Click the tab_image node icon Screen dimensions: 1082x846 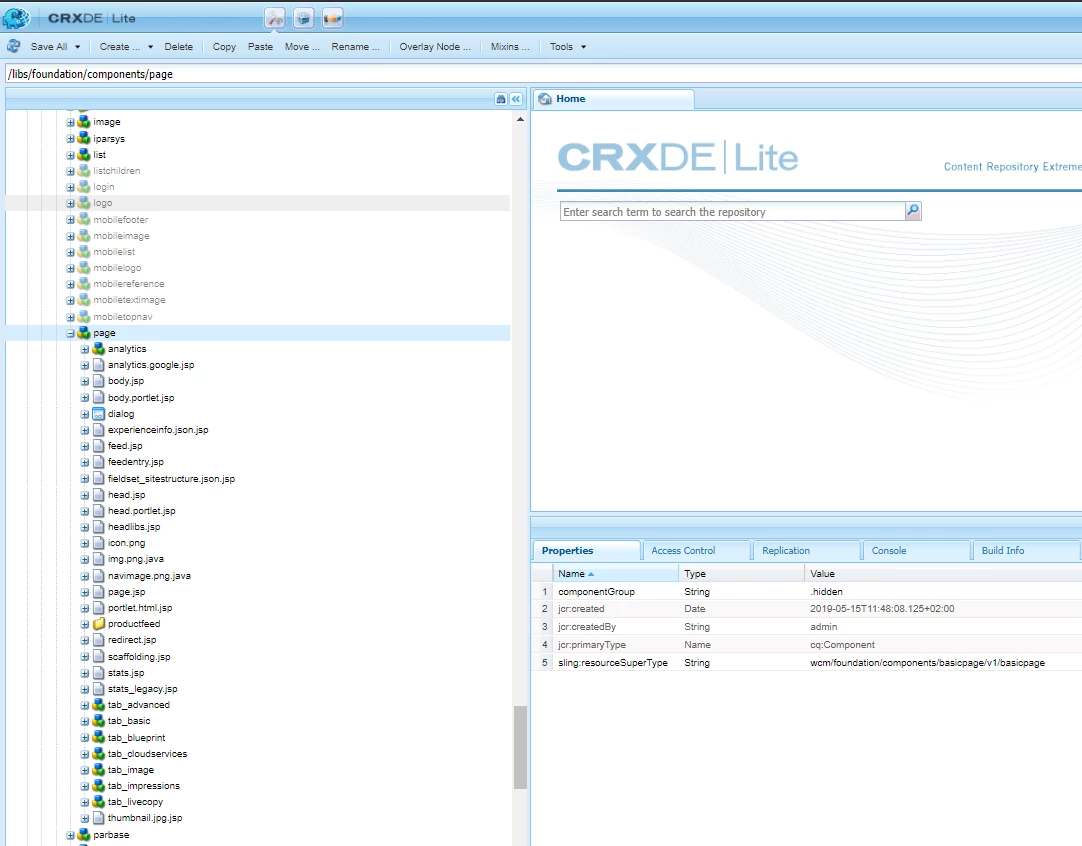[x=99, y=769]
